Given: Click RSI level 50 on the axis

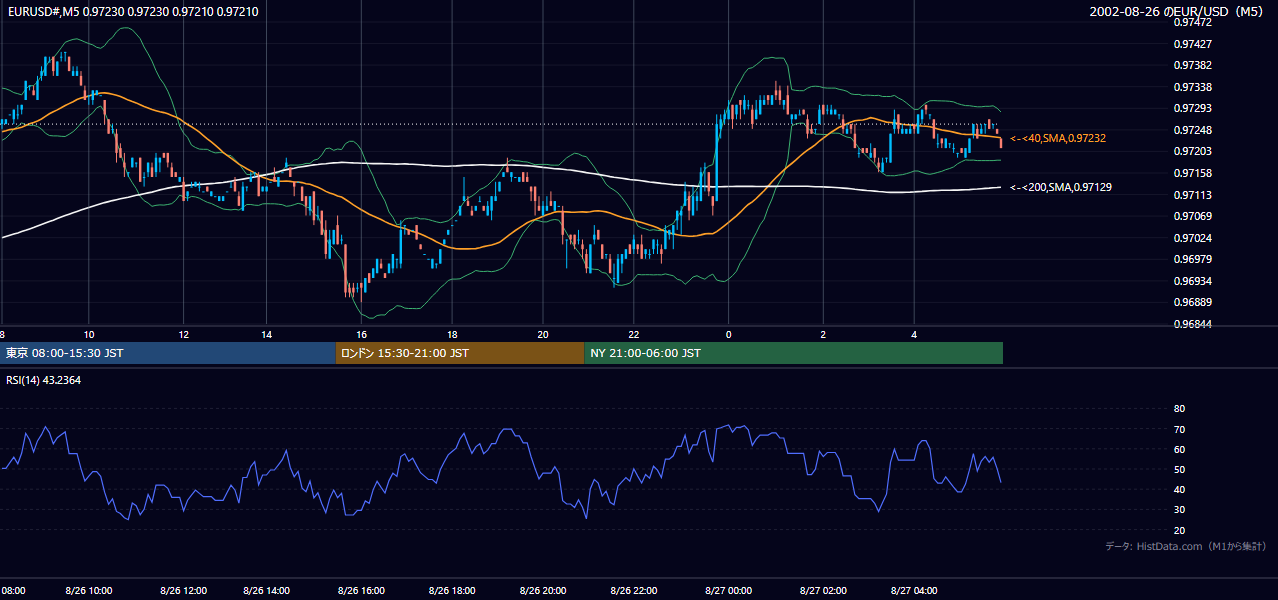Looking at the screenshot, I should click(1179, 469).
